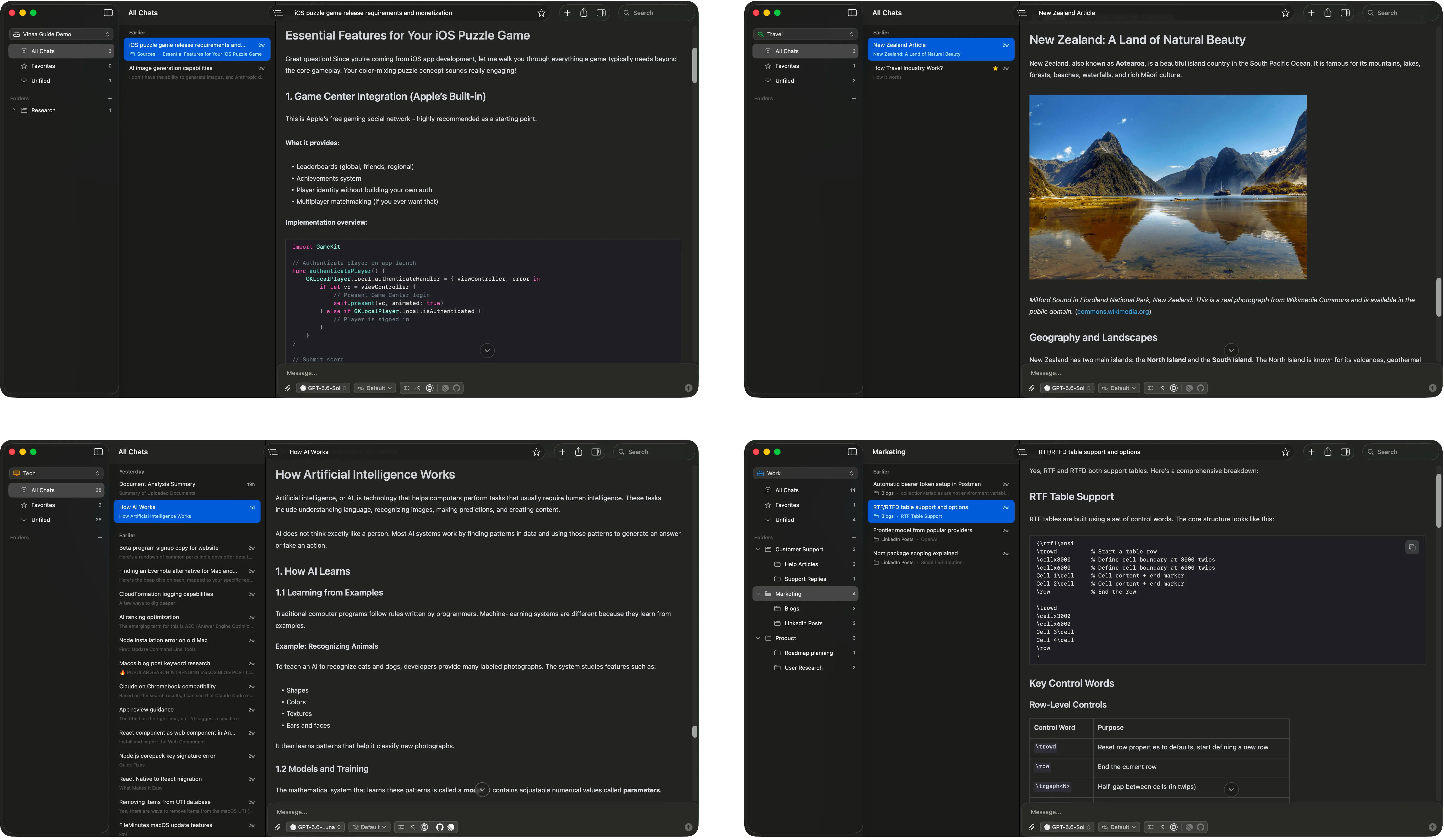Click the paperclip attach icon in iOS puzzle window

[288, 388]
